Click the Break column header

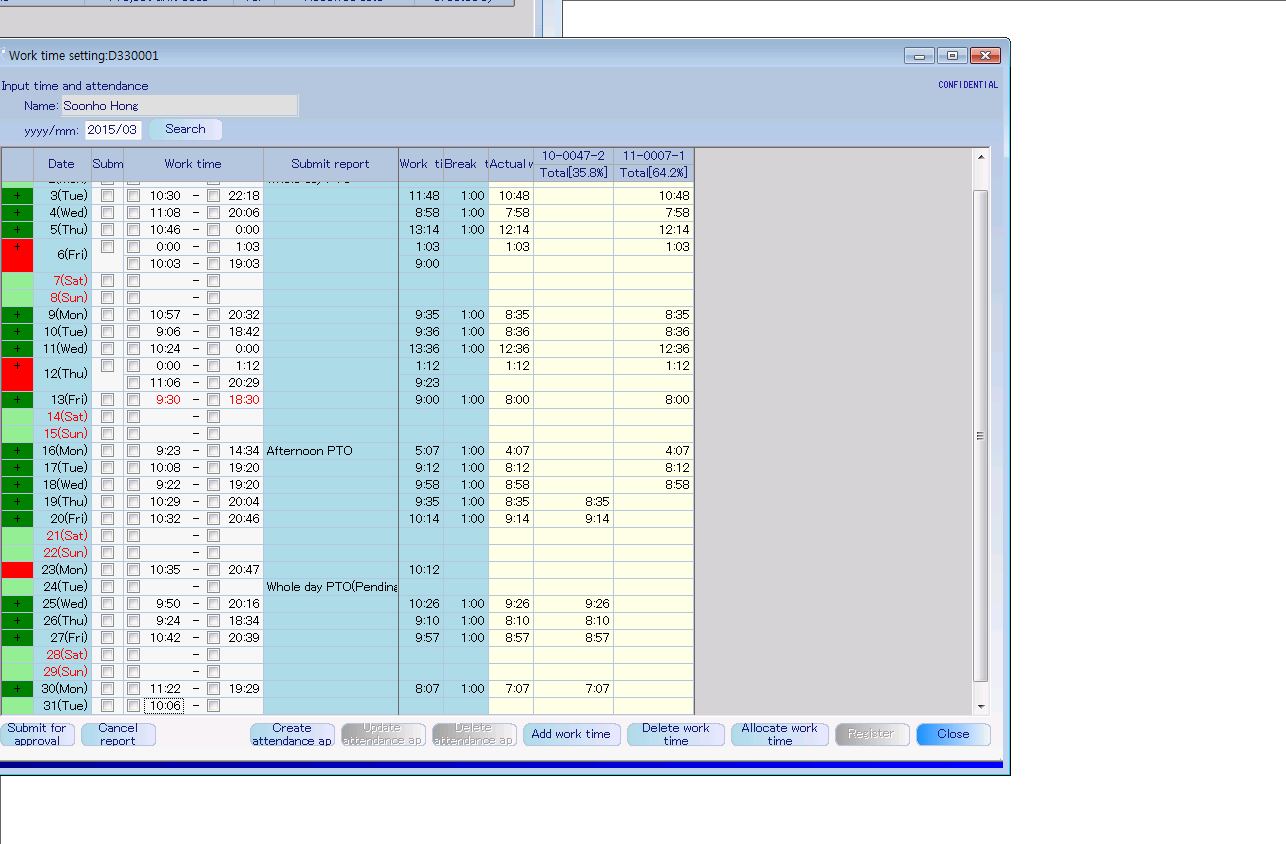466,164
